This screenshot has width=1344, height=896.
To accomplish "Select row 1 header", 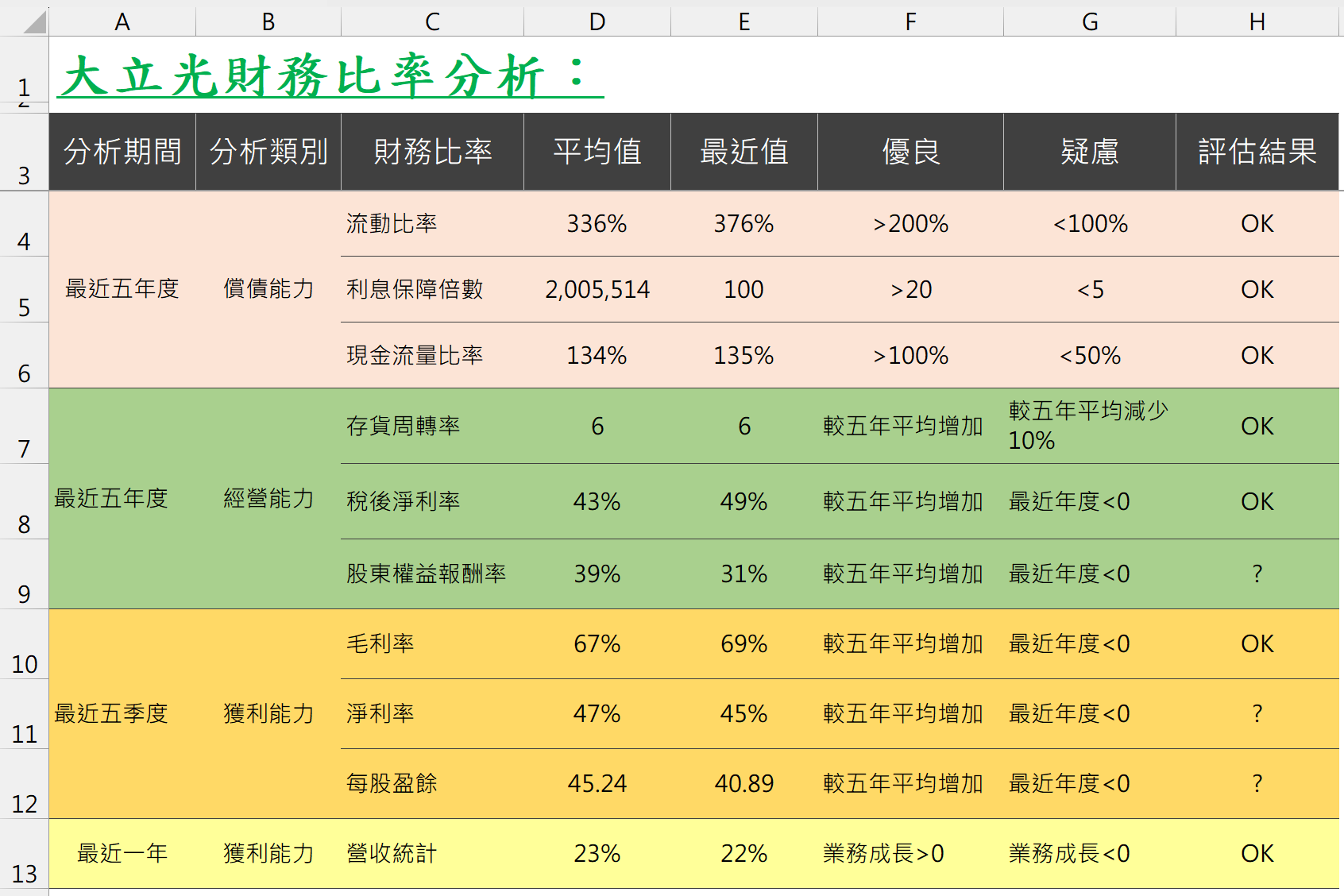I will click(x=24, y=70).
